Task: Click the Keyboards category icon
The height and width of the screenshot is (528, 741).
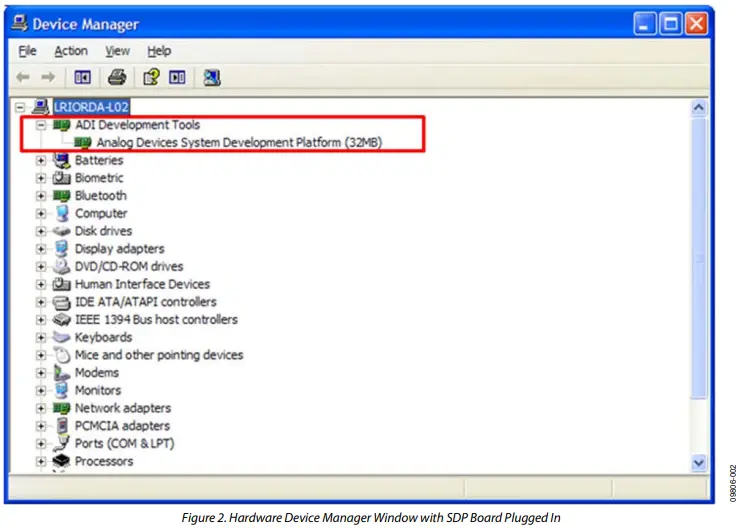Action: tap(61, 338)
